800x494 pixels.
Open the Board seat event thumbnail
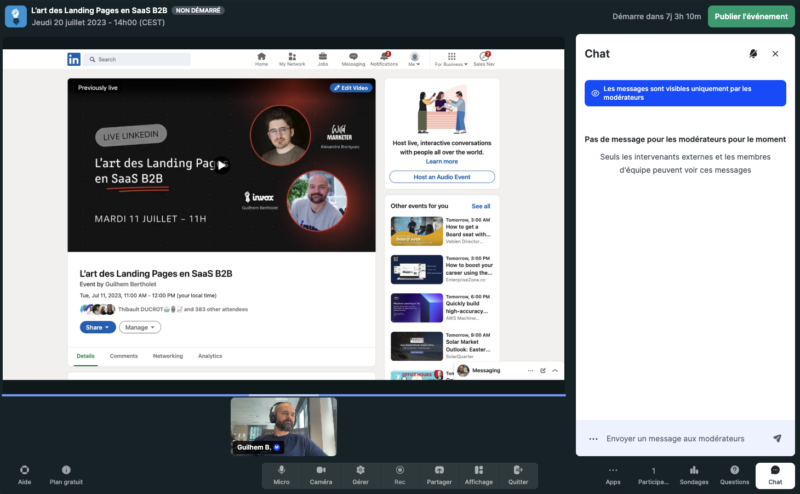(417, 231)
